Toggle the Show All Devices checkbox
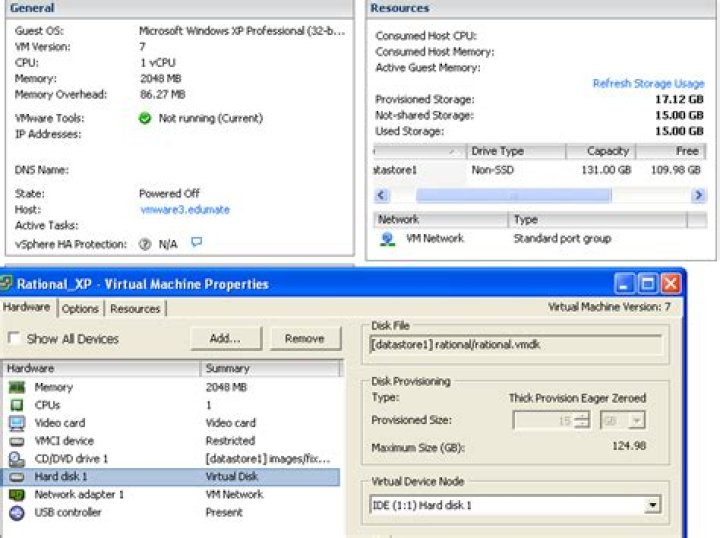Viewport: 720px width, 538px height. [x=14, y=338]
